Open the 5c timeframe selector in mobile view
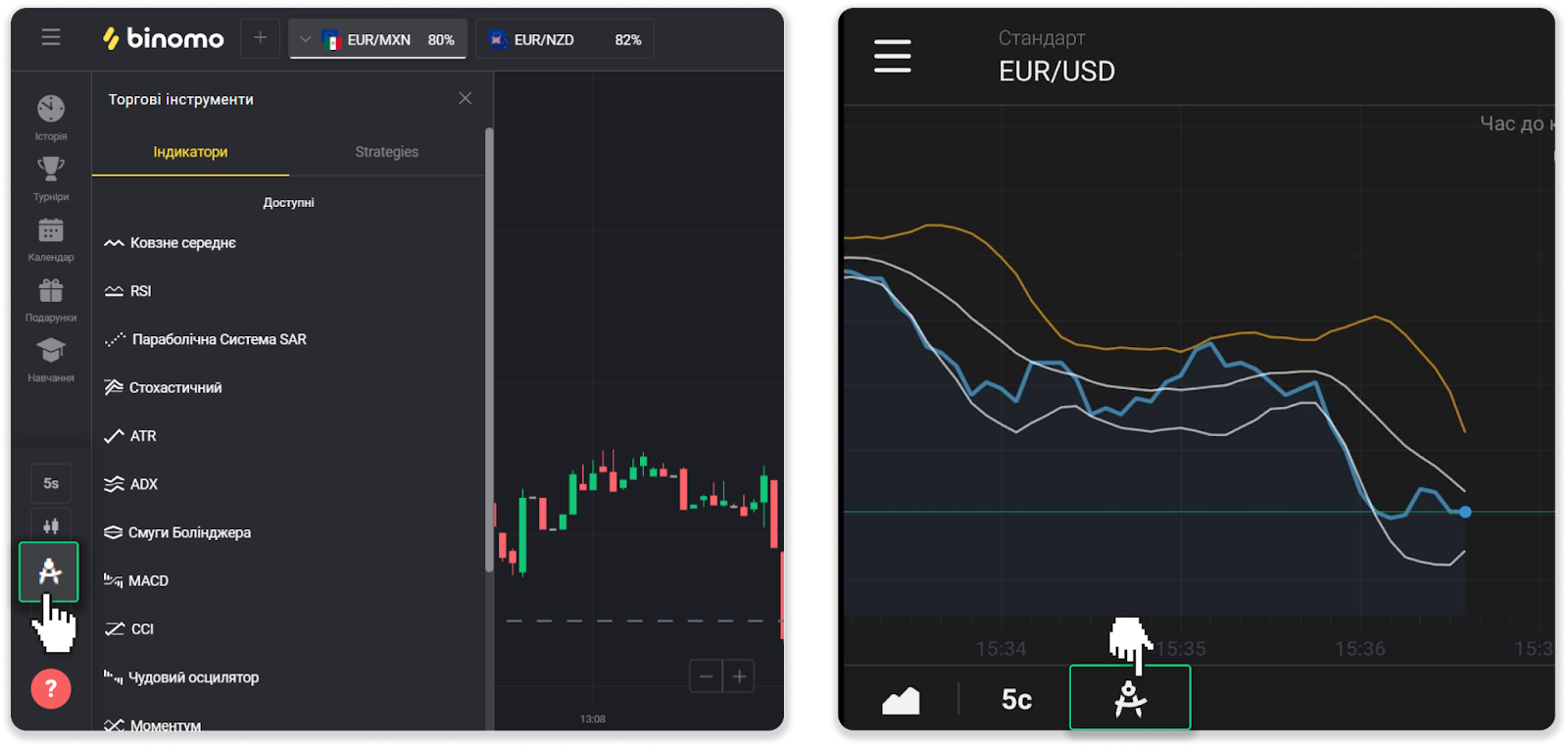The width and height of the screenshot is (1568, 747). pyautogui.click(x=1016, y=700)
